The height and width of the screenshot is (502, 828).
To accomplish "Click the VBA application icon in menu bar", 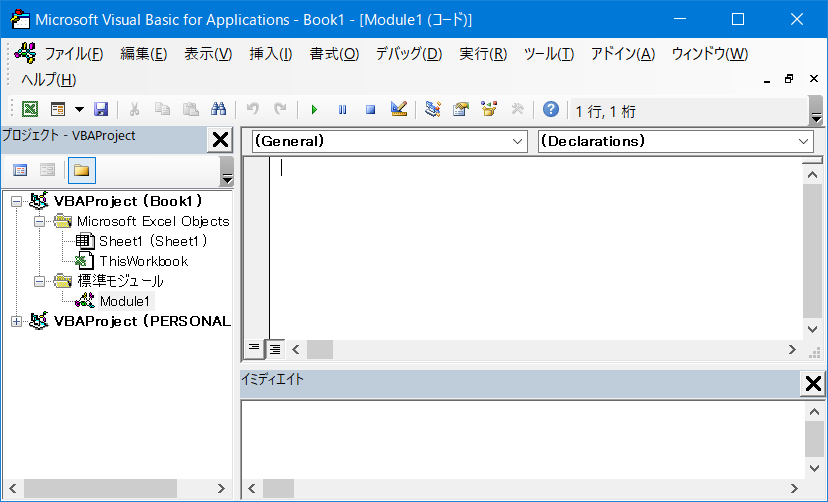I will click(25, 52).
